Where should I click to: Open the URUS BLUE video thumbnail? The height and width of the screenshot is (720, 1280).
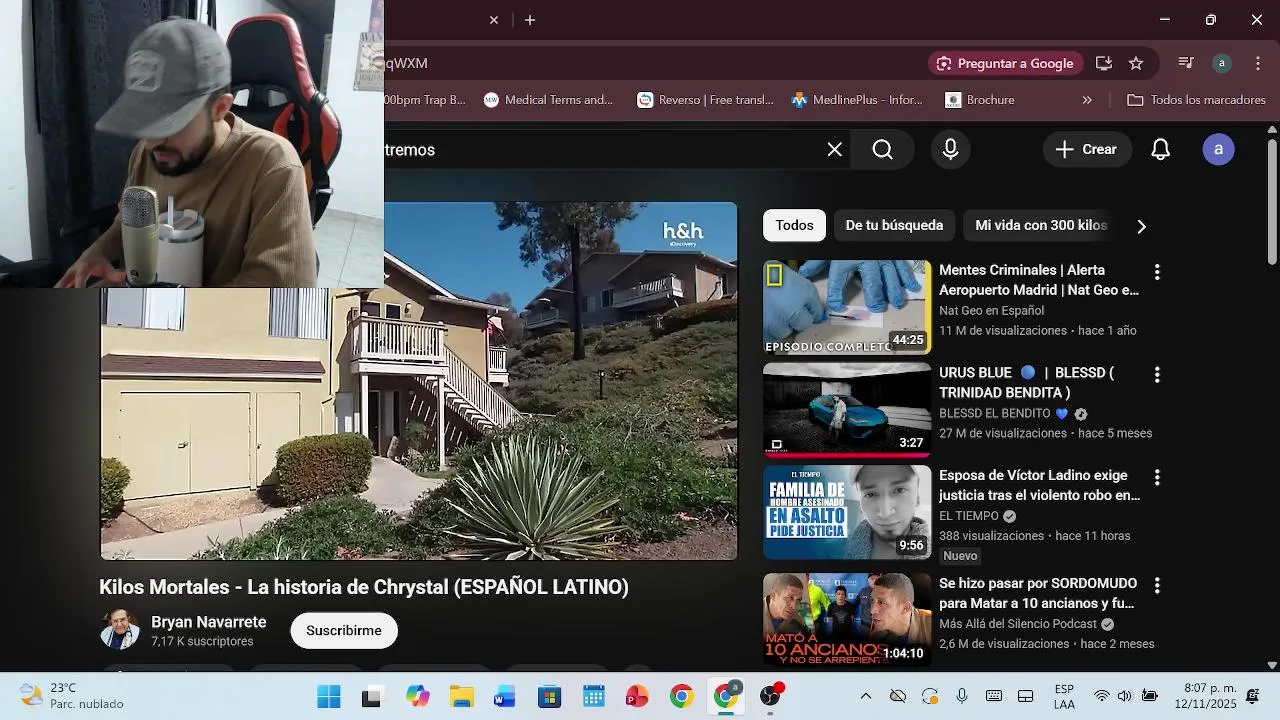tap(847, 410)
